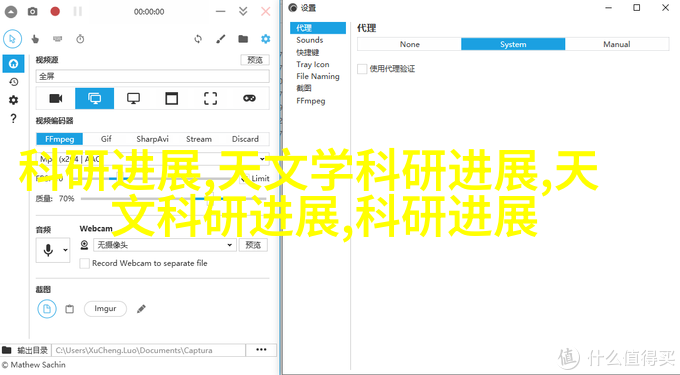The image size is (680, 375).
Task: Select screenshot to clipboard option
Action: pyautogui.click(x=69, y=309)
